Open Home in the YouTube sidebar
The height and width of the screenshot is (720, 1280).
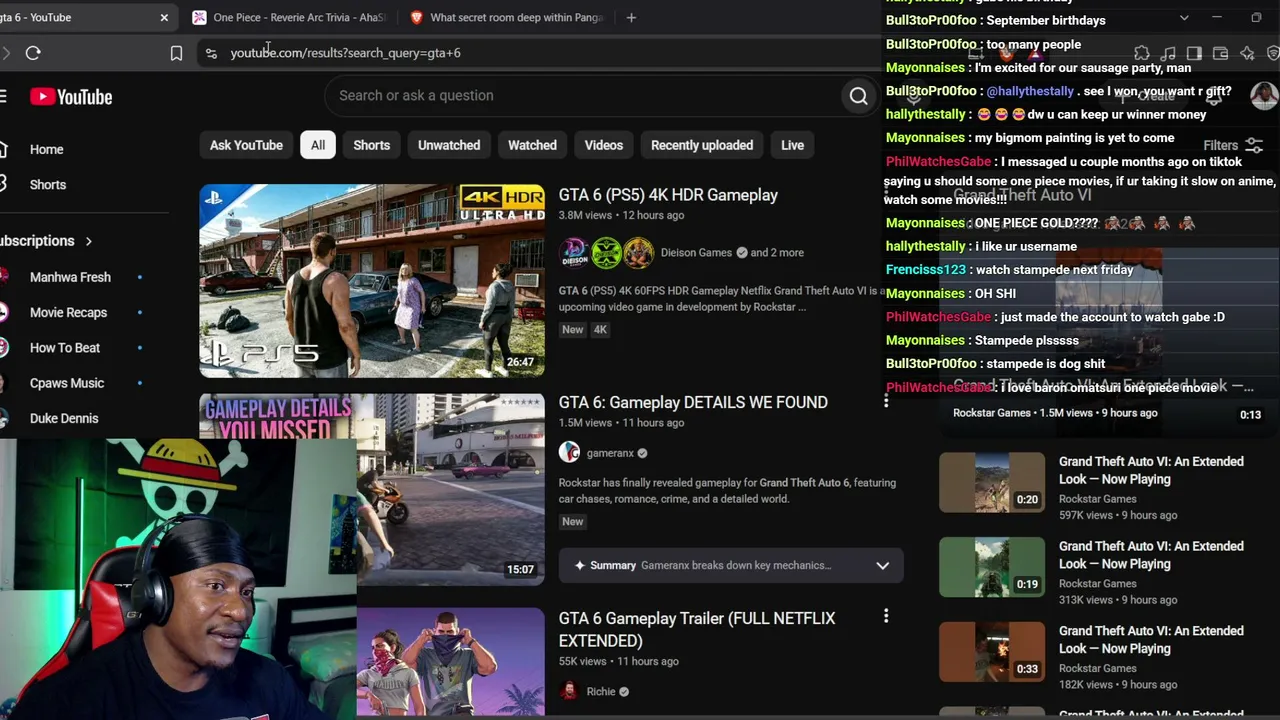click(x=46, y=149)
